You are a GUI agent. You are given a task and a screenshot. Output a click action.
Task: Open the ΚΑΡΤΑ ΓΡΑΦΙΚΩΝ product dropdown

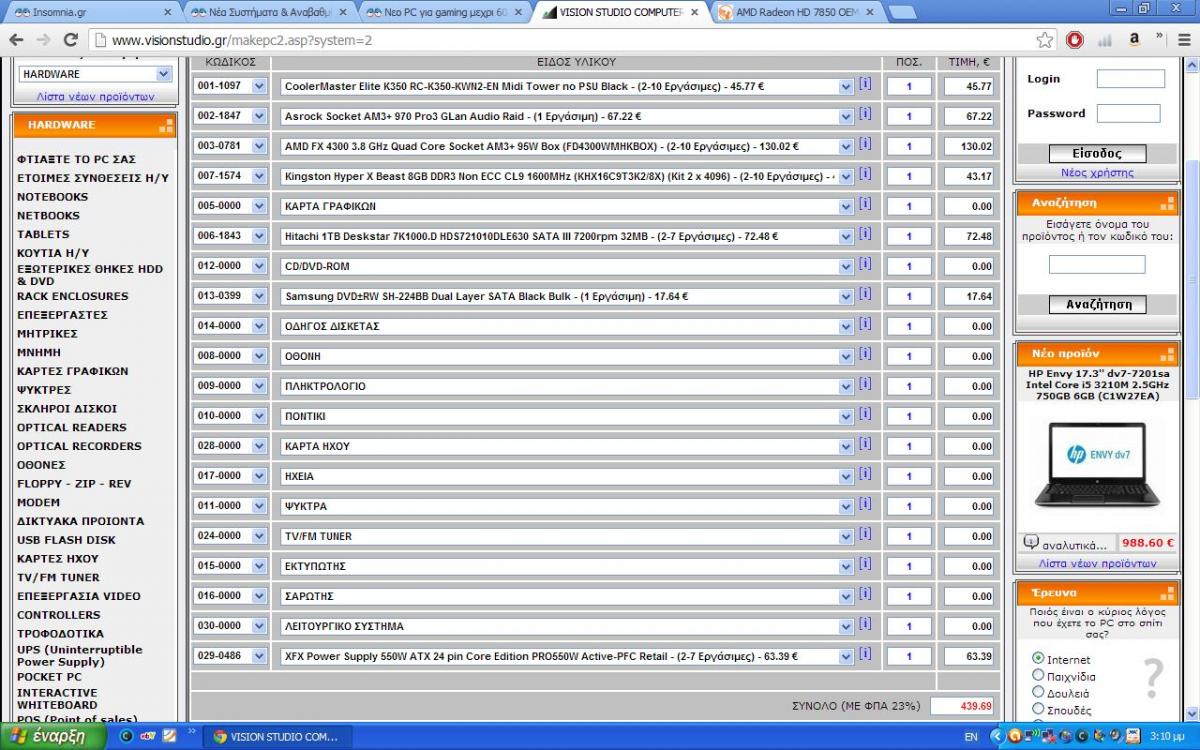pos(566,207)
